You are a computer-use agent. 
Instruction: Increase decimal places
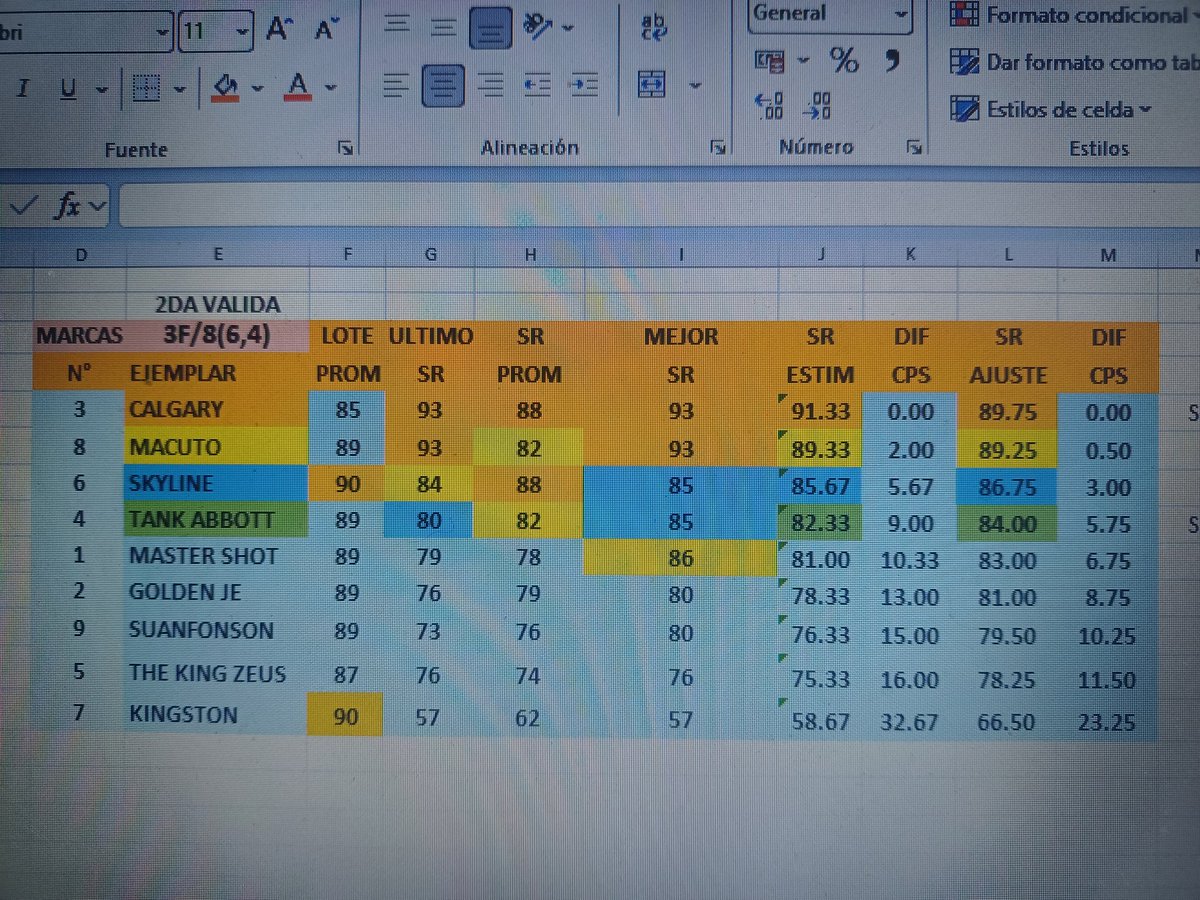[771, 105]
